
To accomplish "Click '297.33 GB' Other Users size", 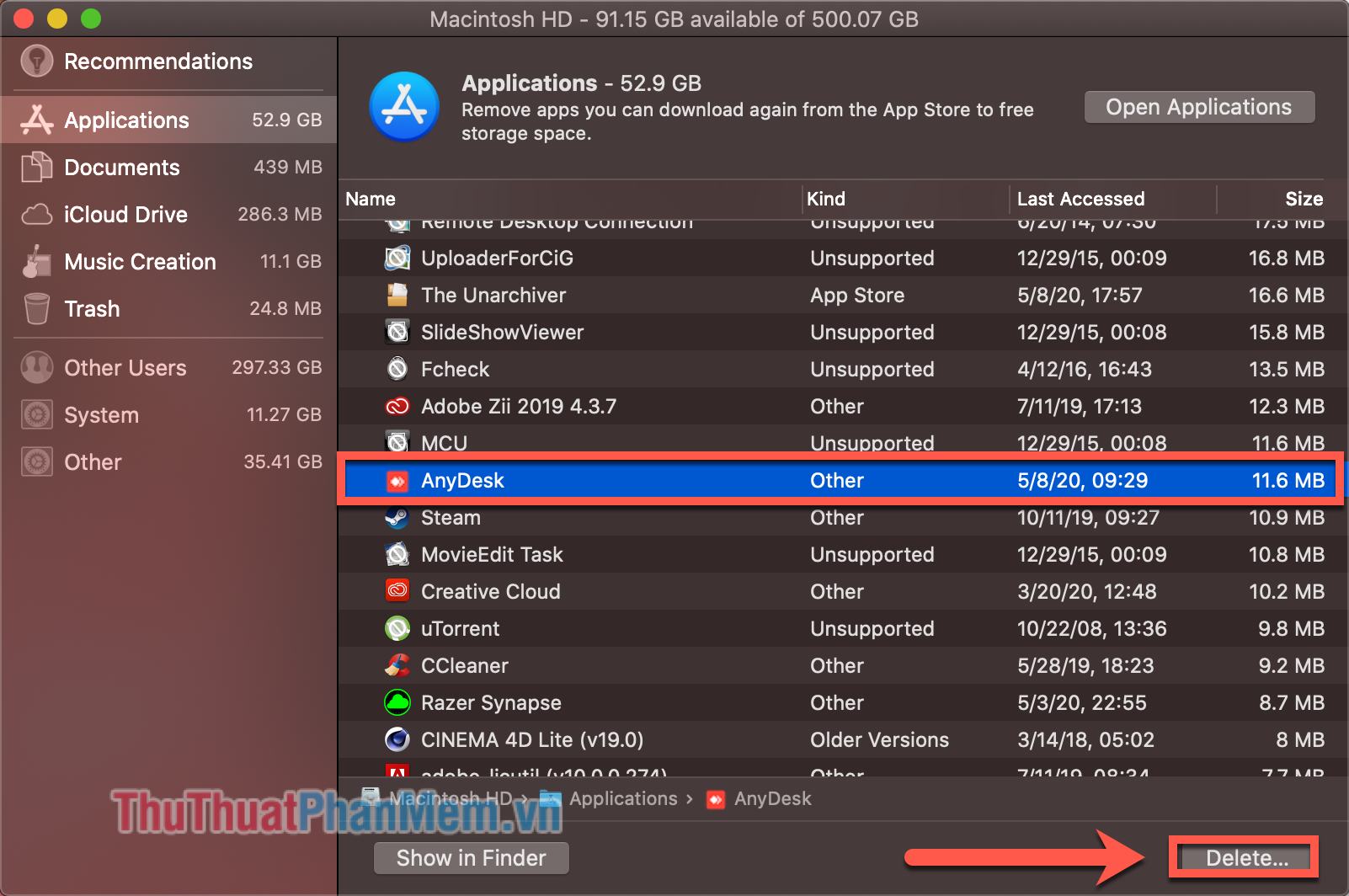I will pos(277,367).
